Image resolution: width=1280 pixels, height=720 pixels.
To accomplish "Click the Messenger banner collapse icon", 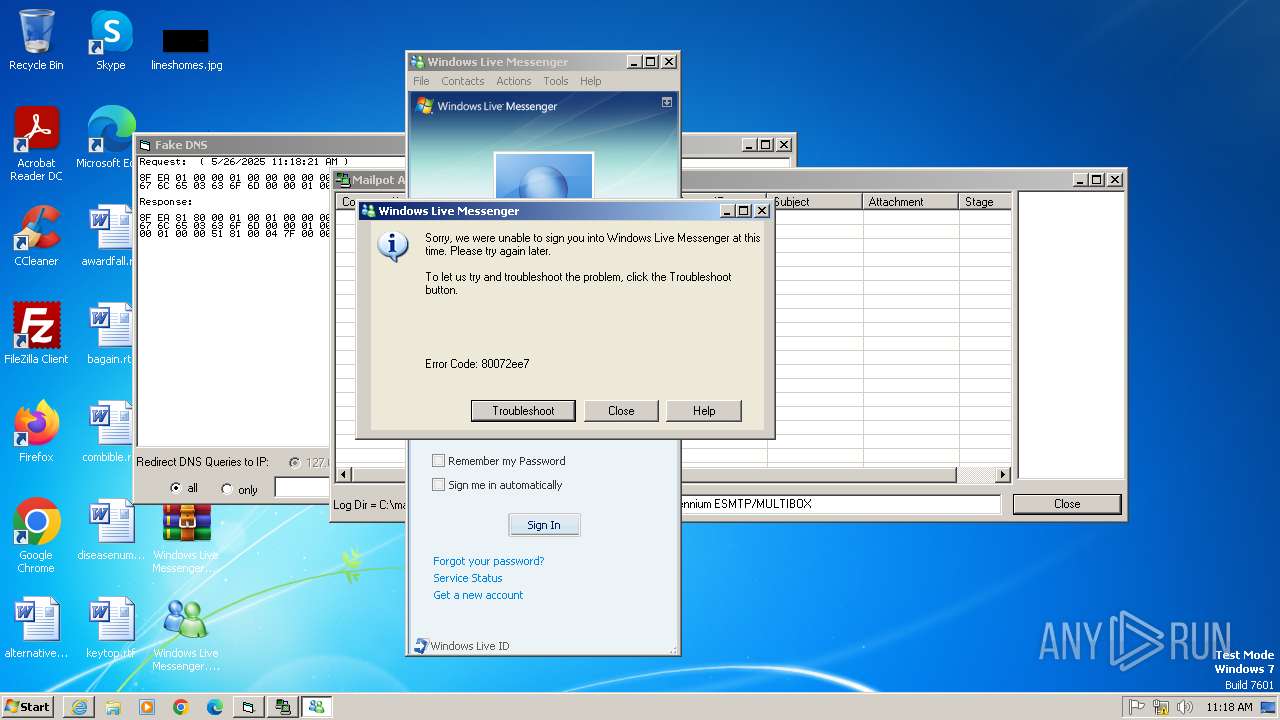I will click(x=667, y=102).
